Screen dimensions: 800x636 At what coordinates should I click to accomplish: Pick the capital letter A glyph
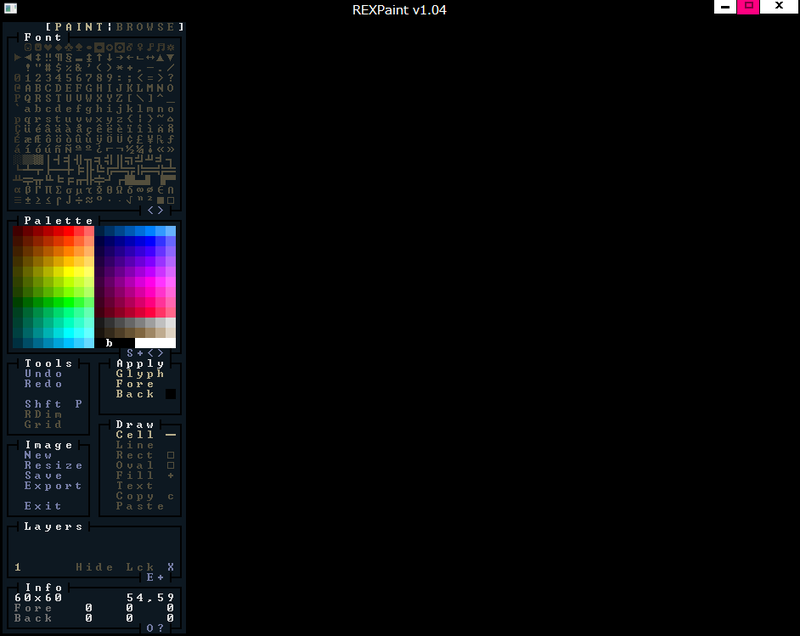(x=28, y=88)
